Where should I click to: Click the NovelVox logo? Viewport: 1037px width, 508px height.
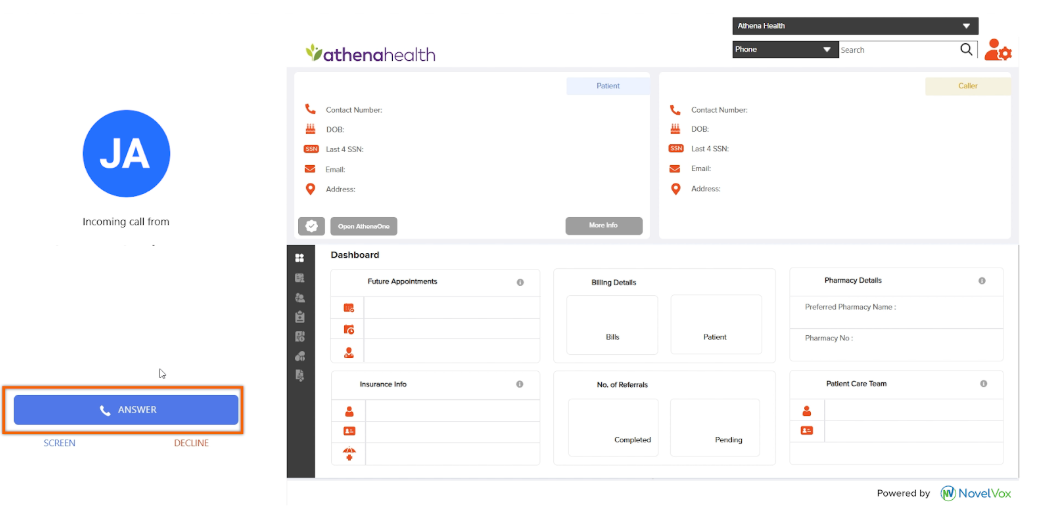point(975,493)
